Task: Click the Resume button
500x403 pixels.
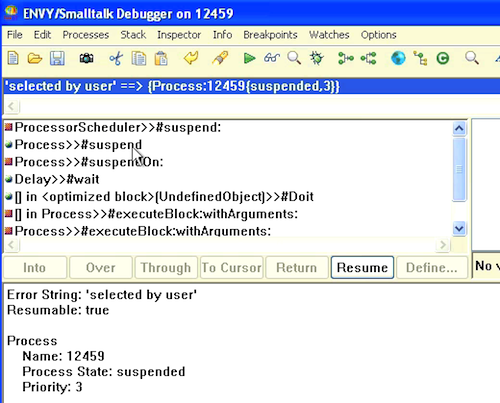Action: [362, 267]
